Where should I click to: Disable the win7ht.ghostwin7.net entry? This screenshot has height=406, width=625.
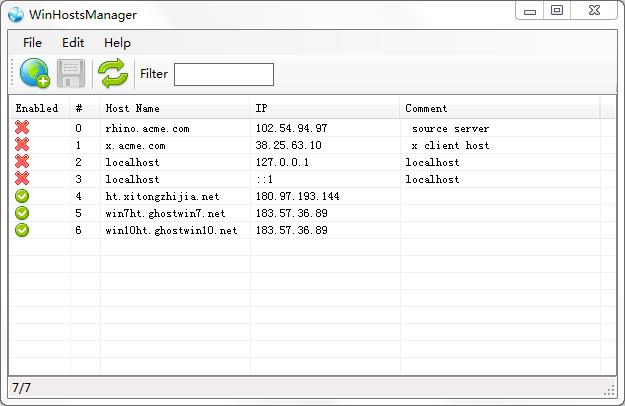click(22, 213)
